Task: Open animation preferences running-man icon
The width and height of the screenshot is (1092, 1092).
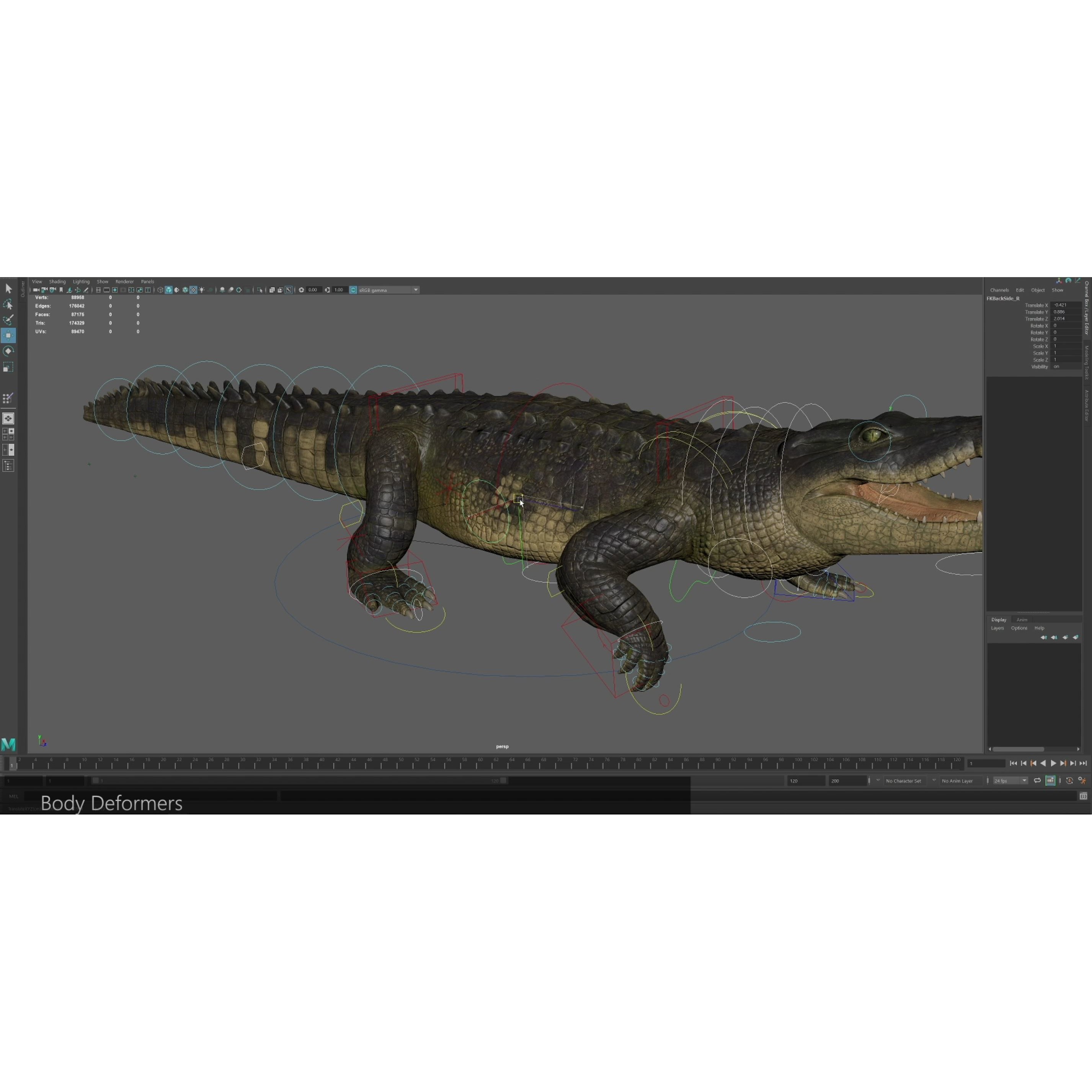Action: click(1082, 780)
